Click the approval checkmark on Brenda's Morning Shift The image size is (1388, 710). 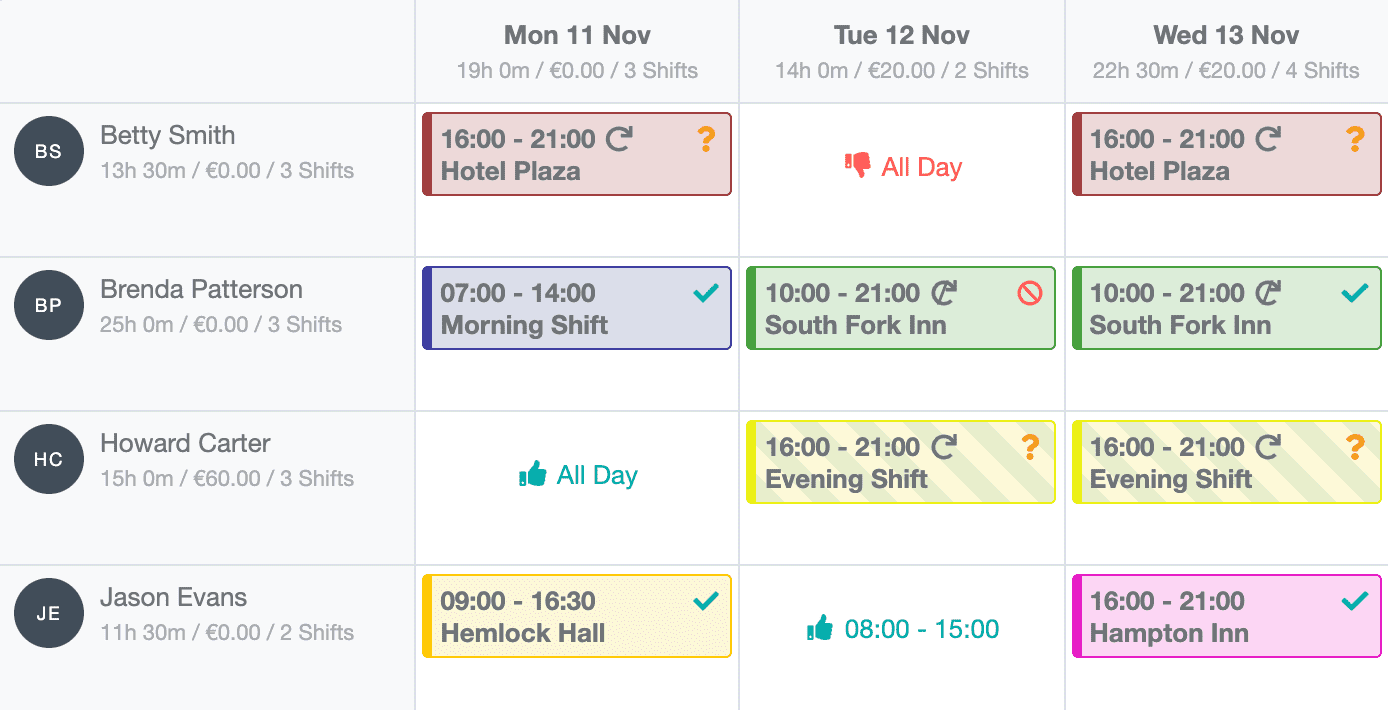pyautogui.click(x=706, y=292)
